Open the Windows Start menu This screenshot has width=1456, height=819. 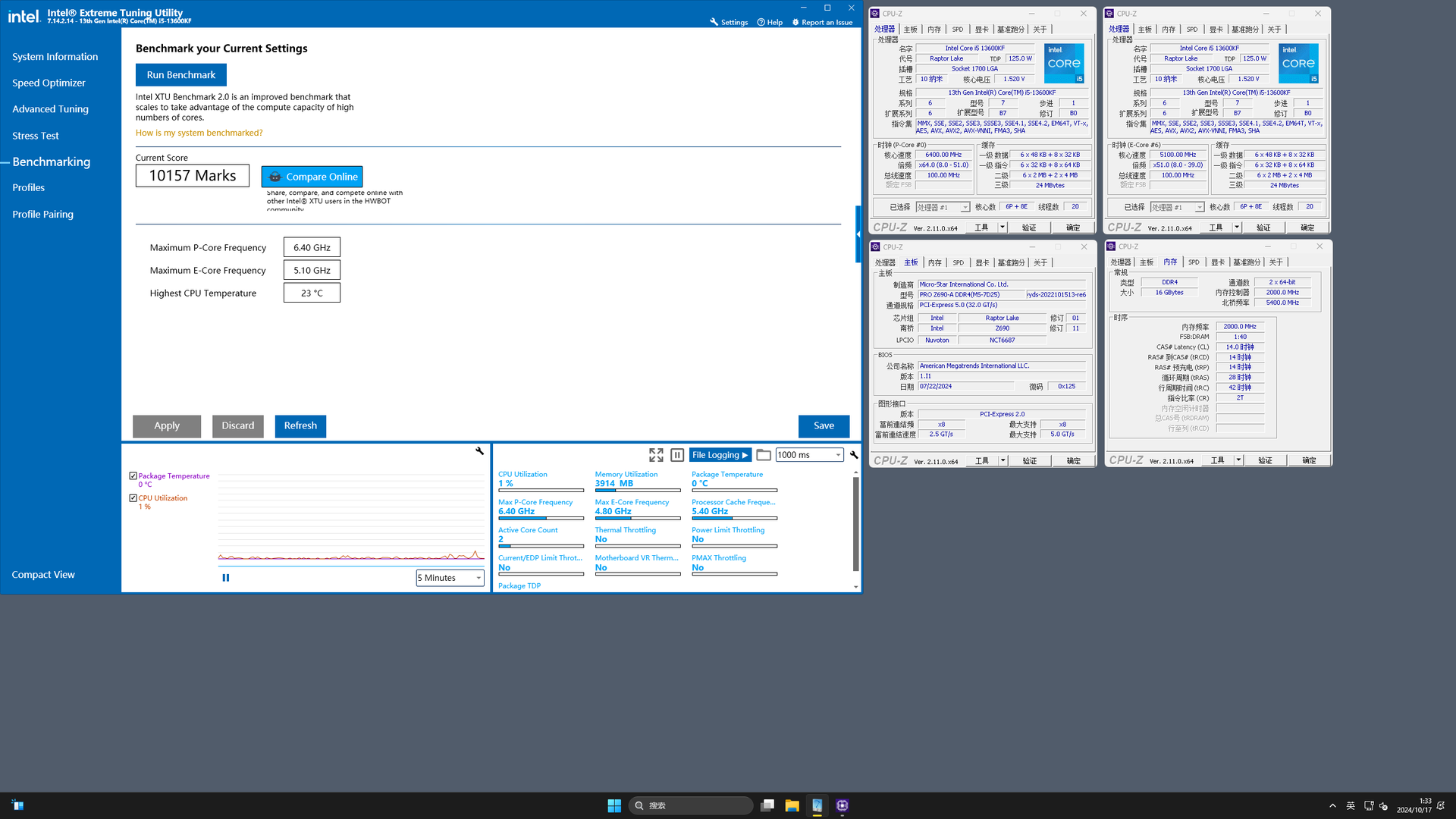[614, 805]
